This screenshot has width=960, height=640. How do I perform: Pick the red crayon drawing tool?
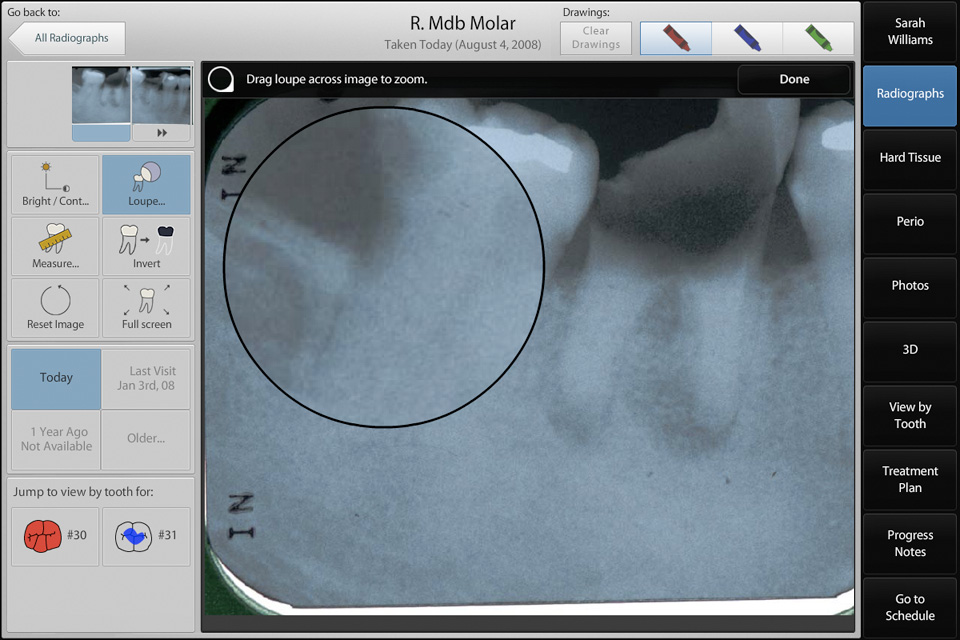[x=676, y=38]
